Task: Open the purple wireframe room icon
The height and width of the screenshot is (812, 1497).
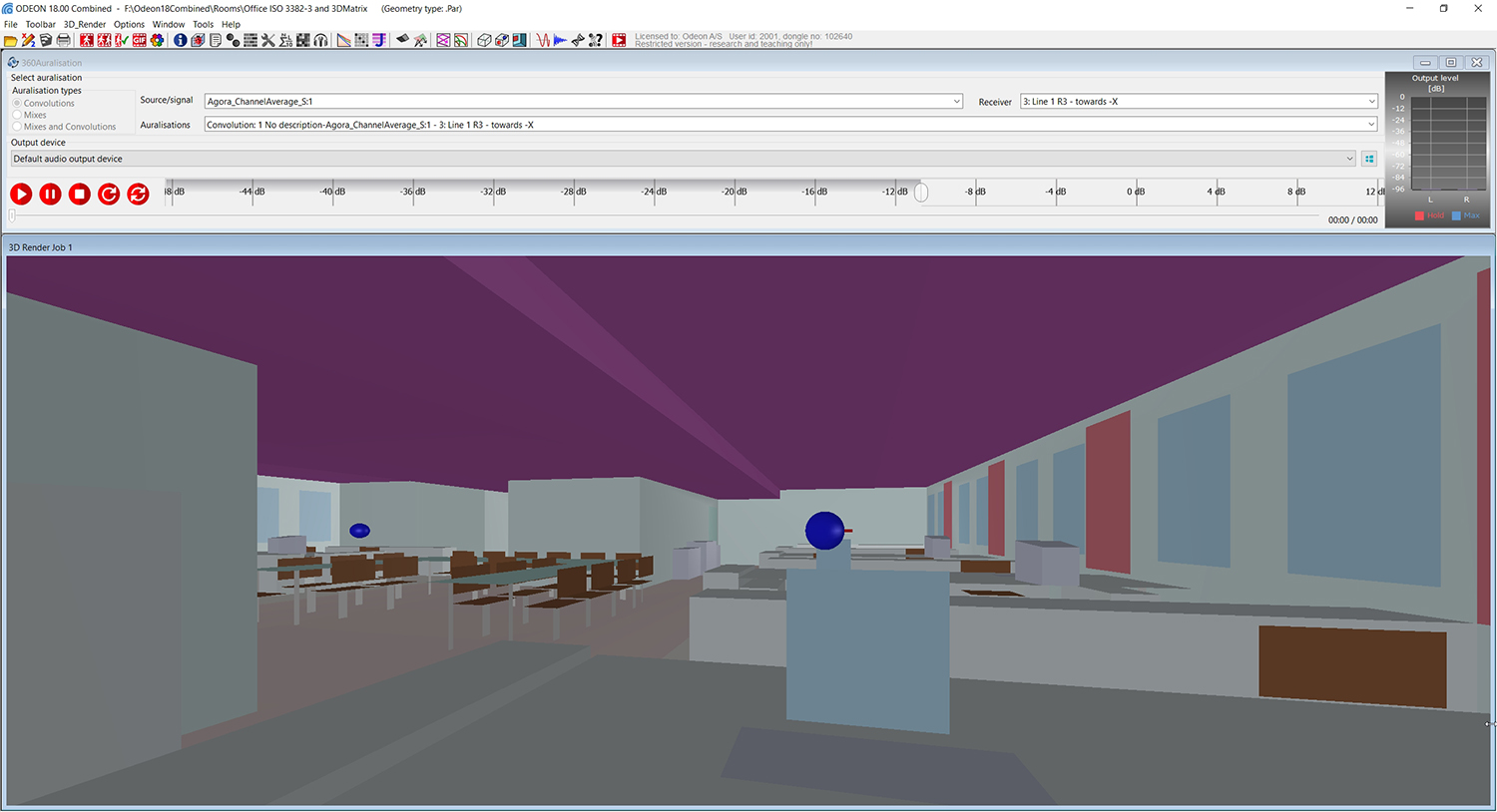Action: [x=443, y=40]
